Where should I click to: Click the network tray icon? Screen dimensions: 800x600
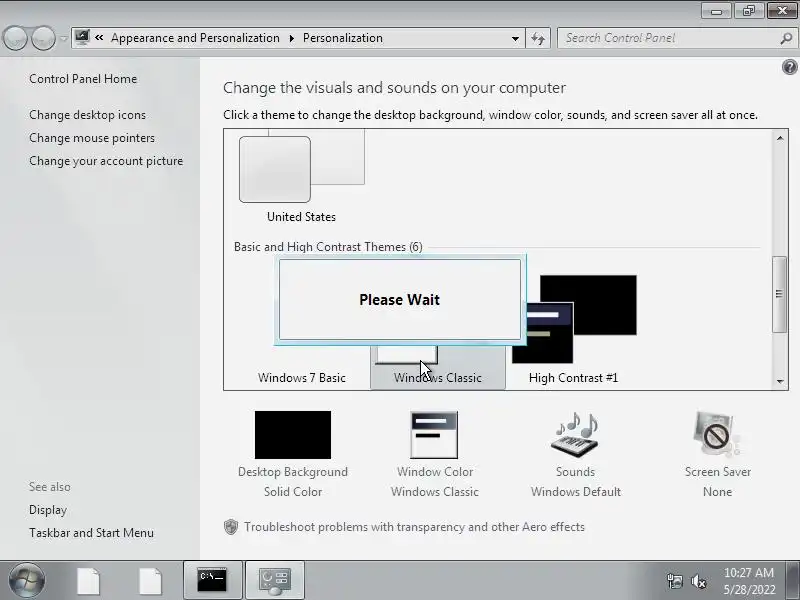[674, 581]
